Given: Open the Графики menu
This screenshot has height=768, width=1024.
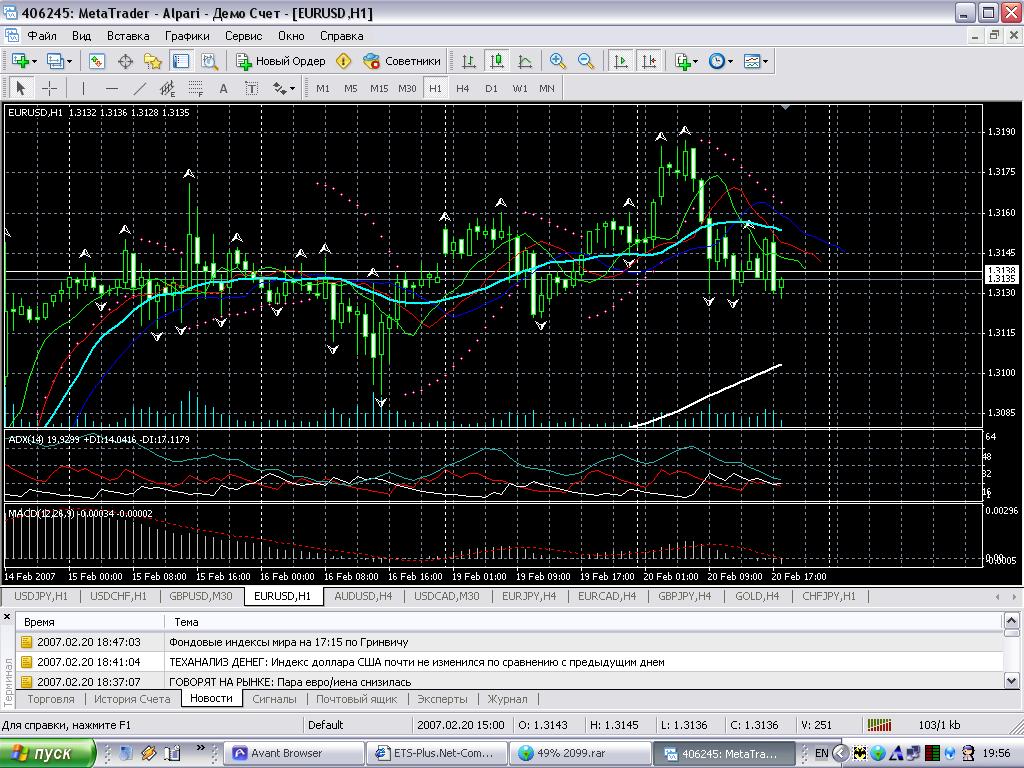Looking at the screenshot, I should tap(187, 35).
